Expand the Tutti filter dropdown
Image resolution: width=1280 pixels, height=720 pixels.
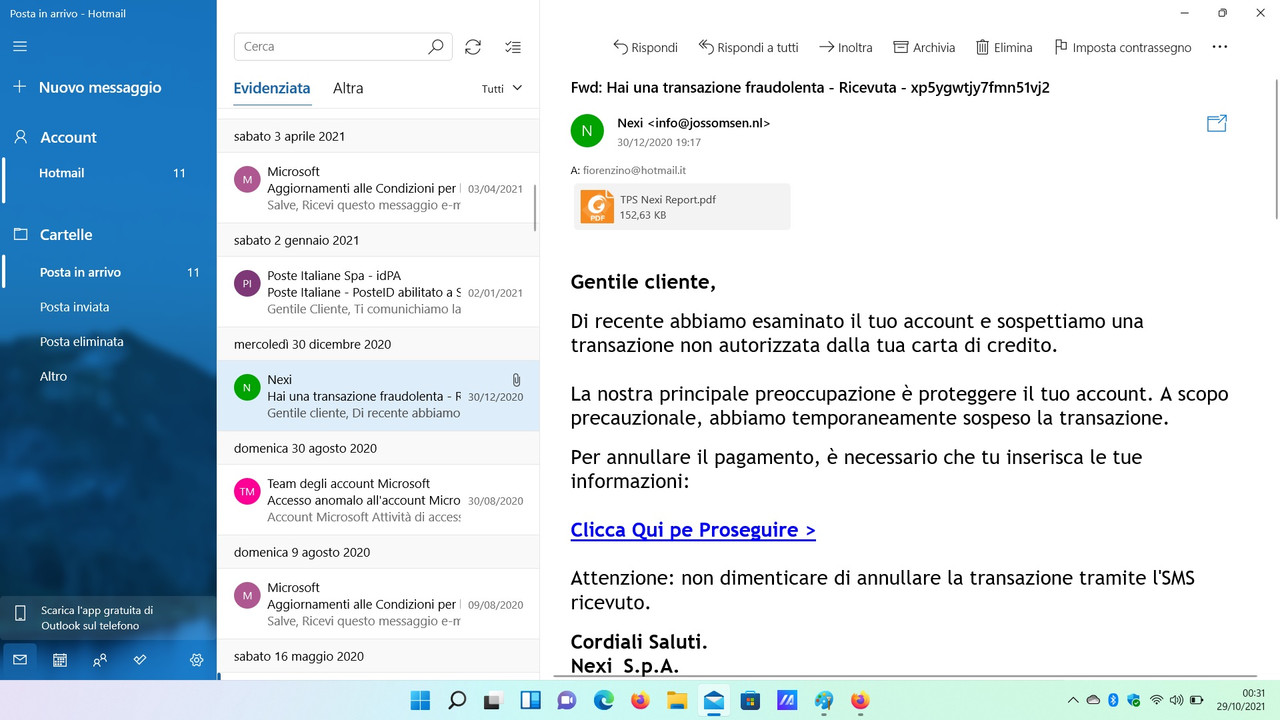[x=502, y=88]
